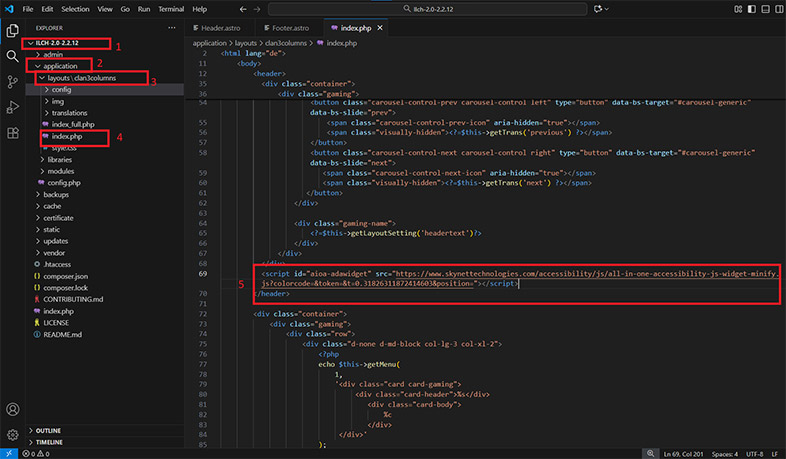Viewport: 786px width, 459px height.
Task: Close the index.php editor tab
Action: pos(379,28)
